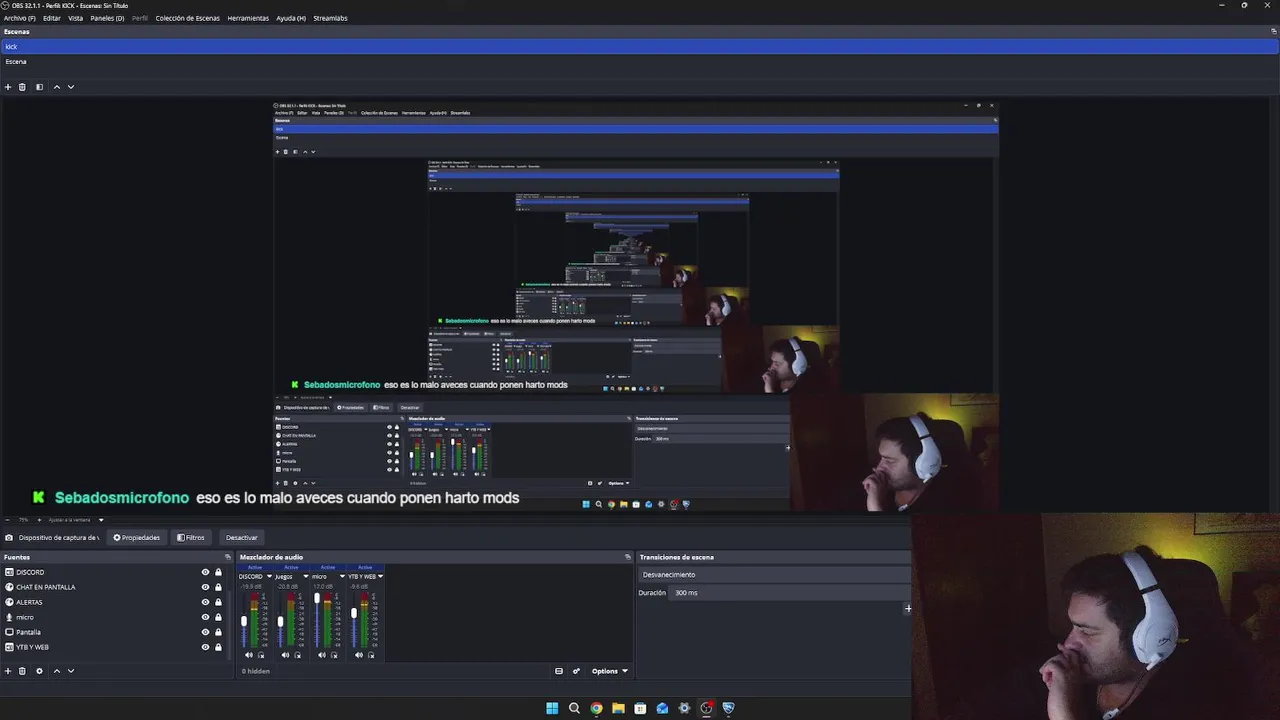Hide the ALERTAS source with its eye icon
Viewport: 1280px width, 720px height.
(x=205, y=602)
